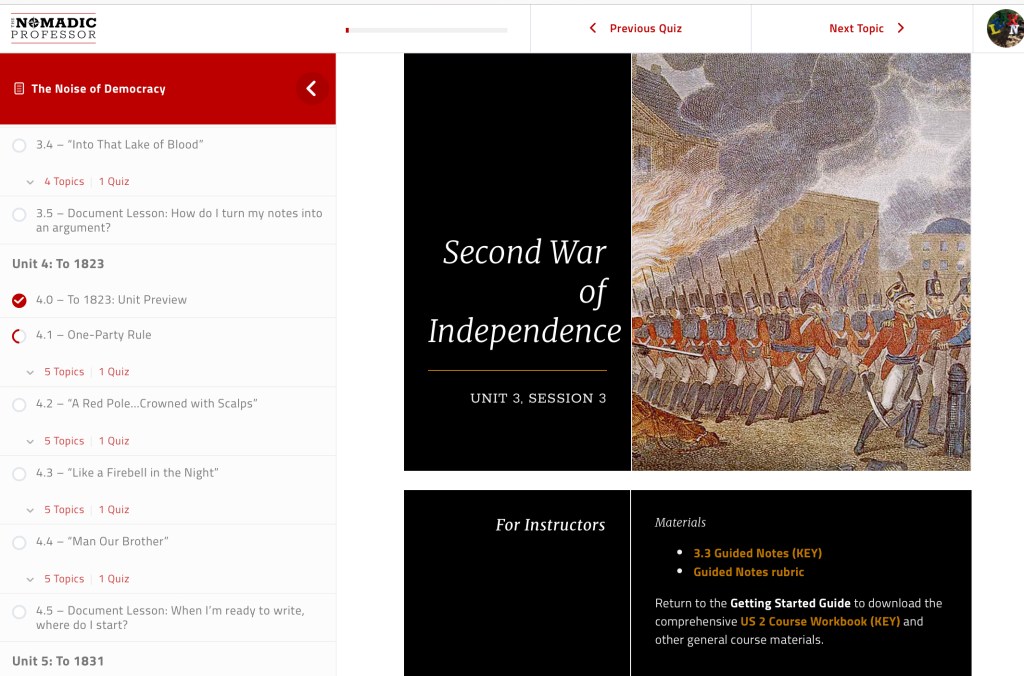Click the course progress bar

click(426, 30)
